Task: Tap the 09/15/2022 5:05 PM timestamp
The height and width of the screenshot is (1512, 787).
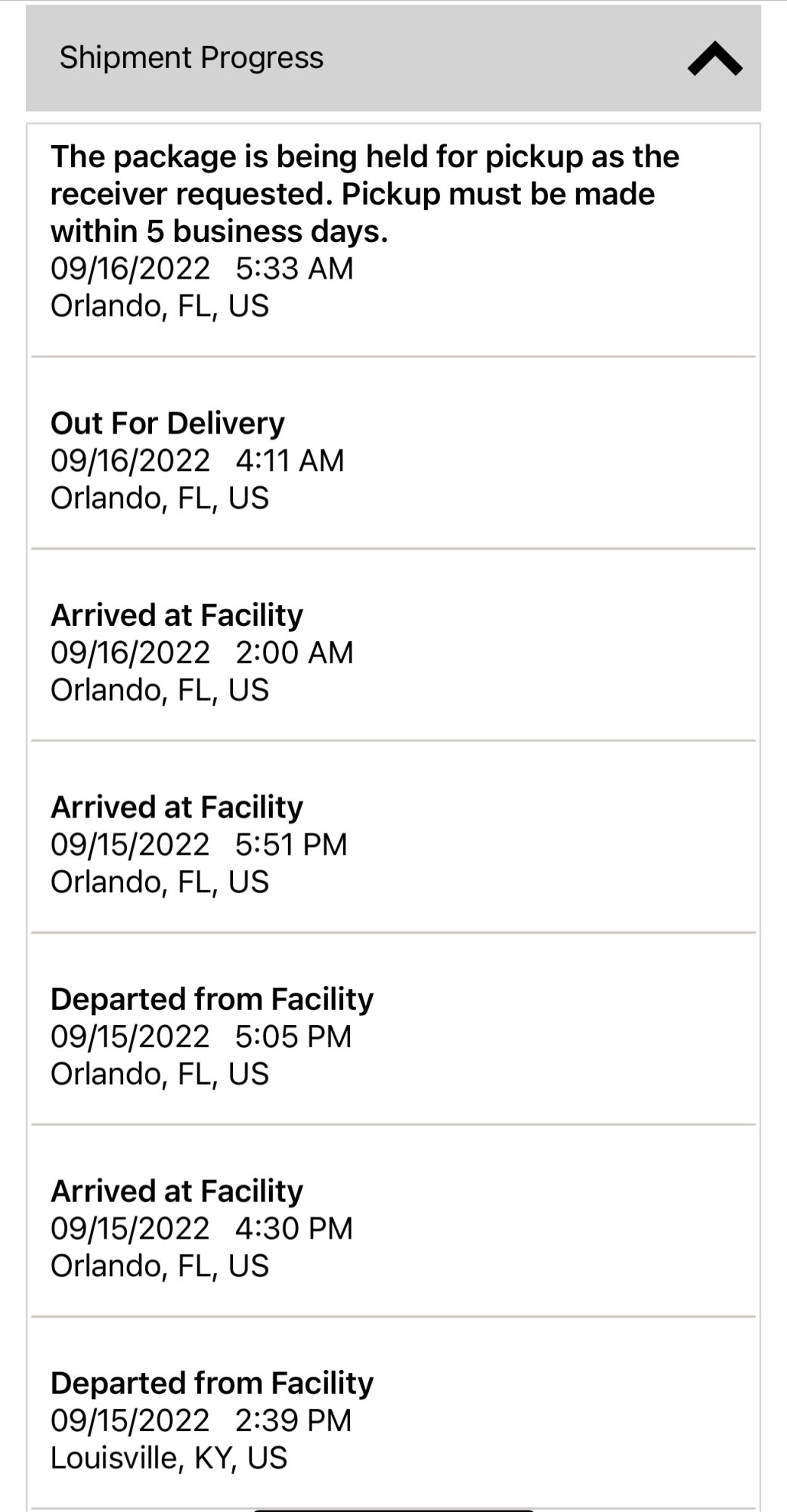Action: pos(201,1036)
